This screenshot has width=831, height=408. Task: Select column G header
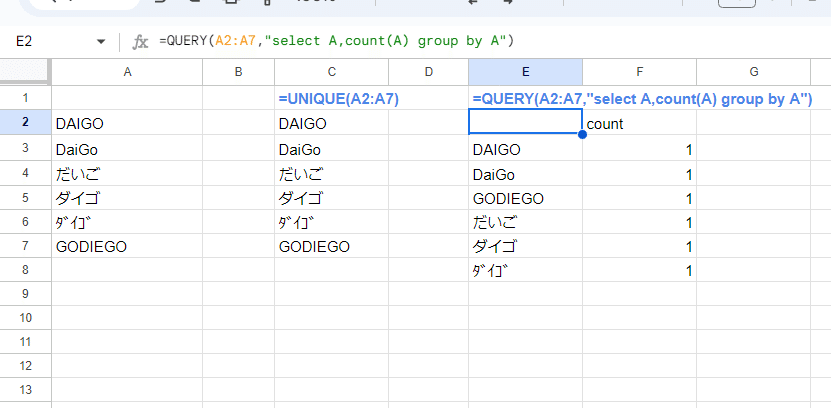tap(754, 72)
